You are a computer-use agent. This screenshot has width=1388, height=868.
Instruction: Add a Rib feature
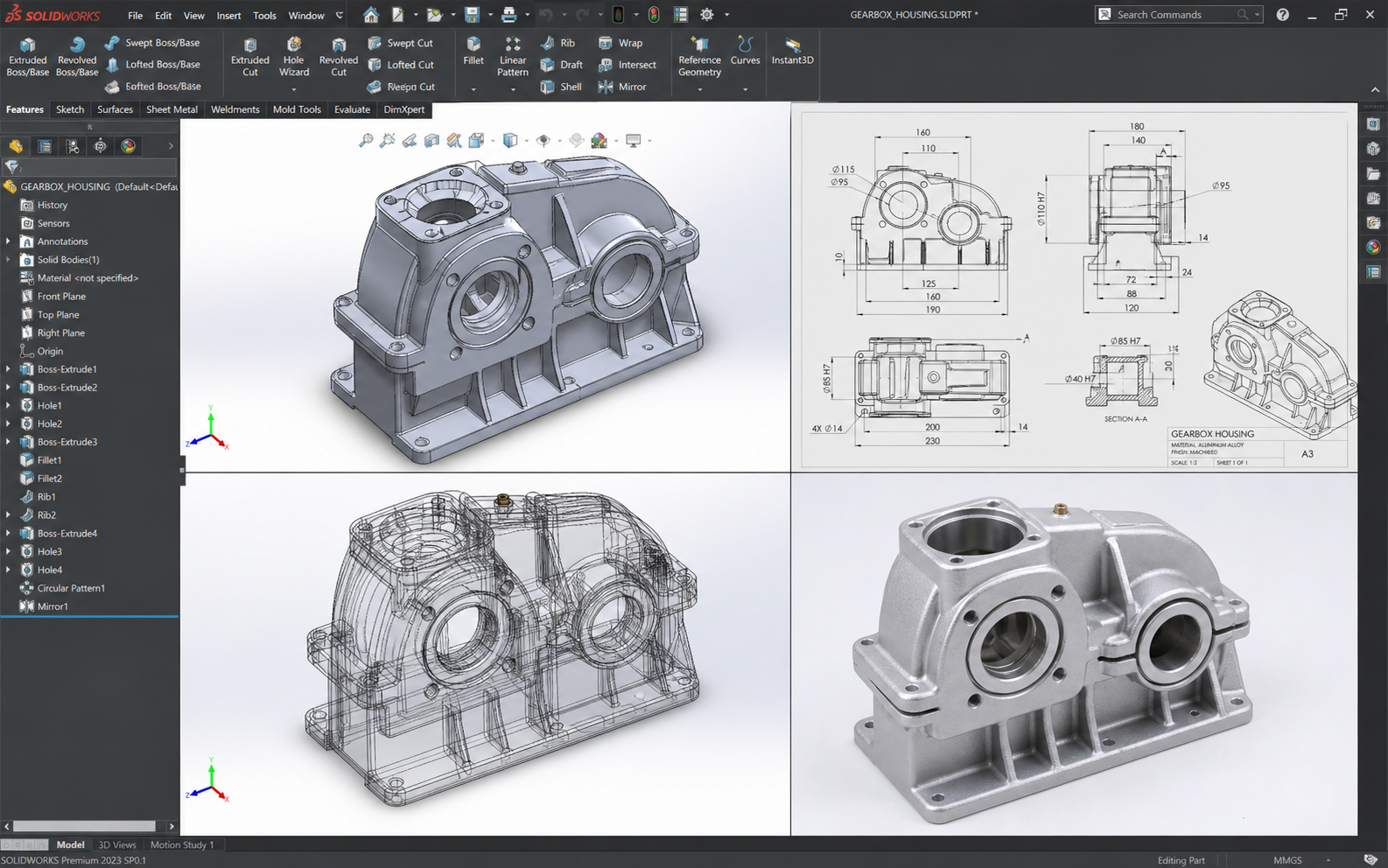pyautogui.click(x=558, y=43)
